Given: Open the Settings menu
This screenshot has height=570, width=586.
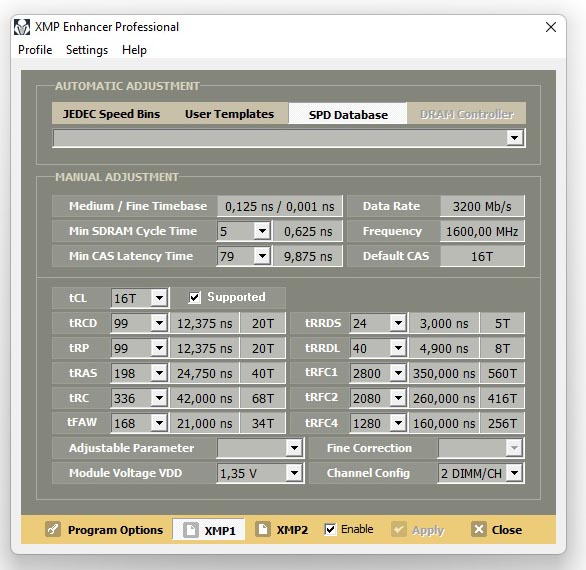Looking at the screenshot, I should pos(87,50).
